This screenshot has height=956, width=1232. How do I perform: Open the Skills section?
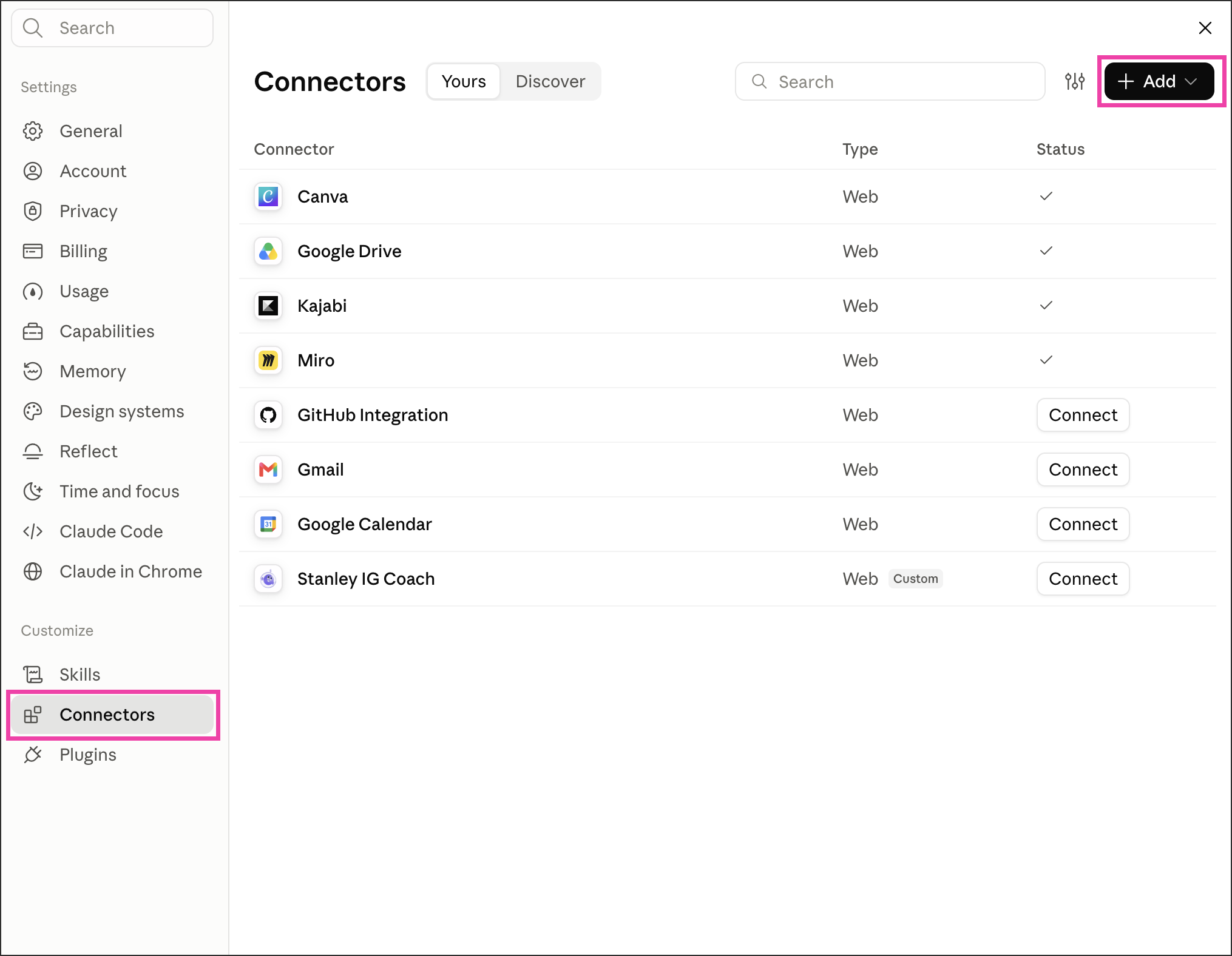click(x=112, y=675)
